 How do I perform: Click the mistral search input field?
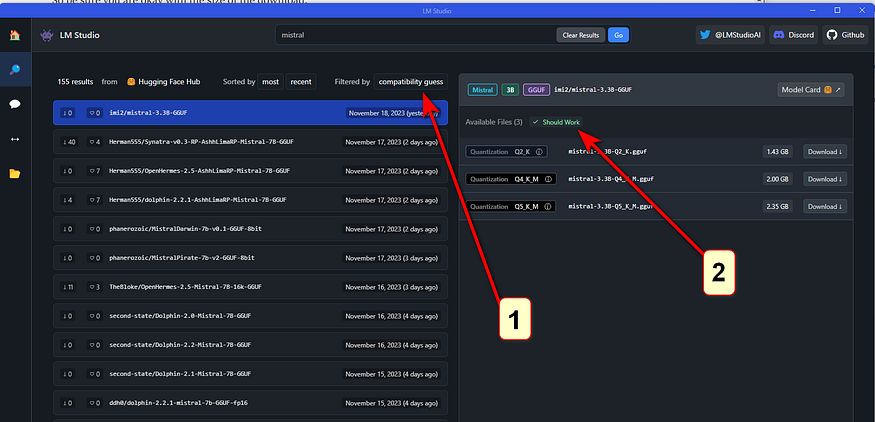pos(416,35)
